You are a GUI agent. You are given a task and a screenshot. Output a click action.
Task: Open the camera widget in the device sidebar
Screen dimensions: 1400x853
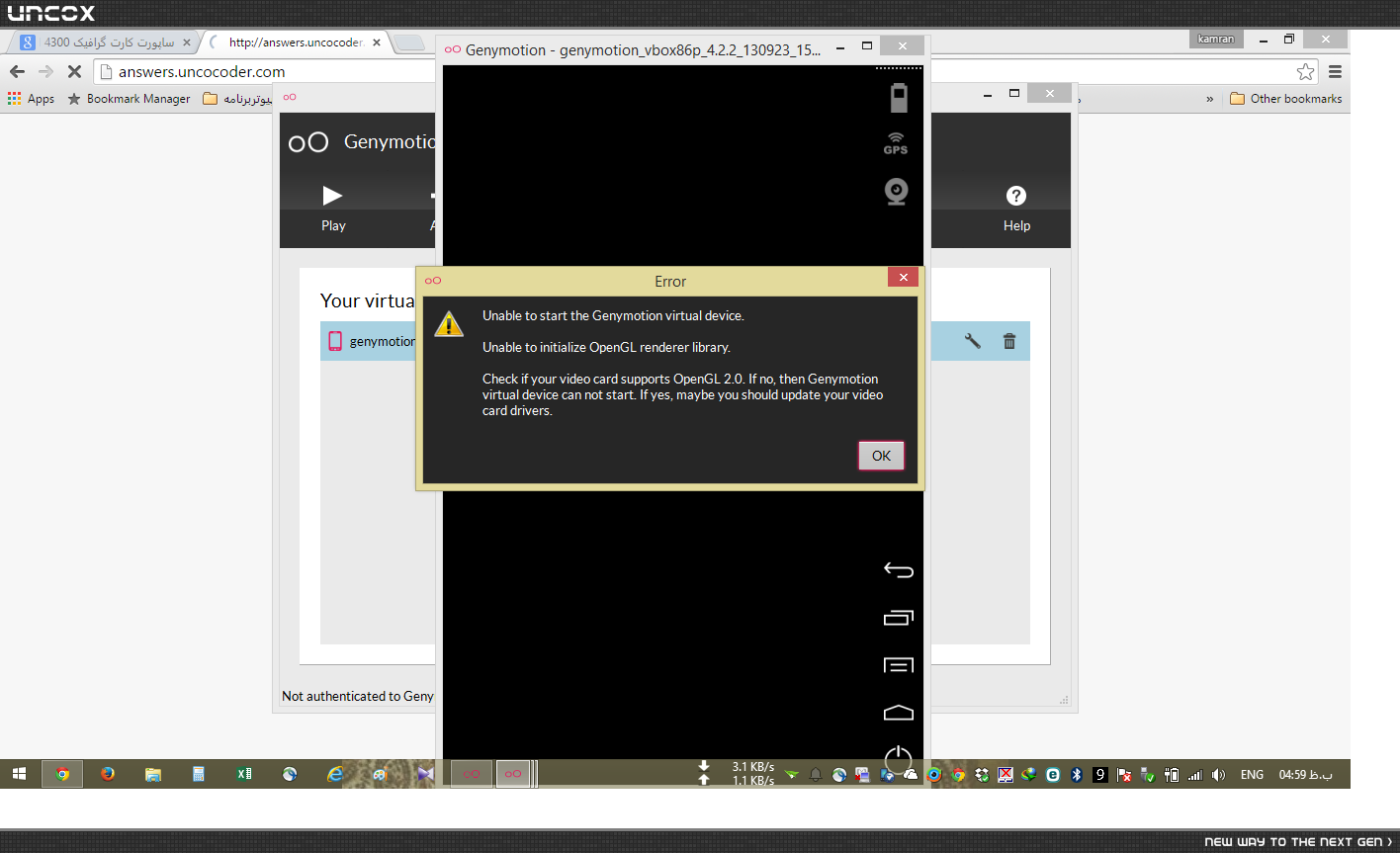click(x=896, y=191)
